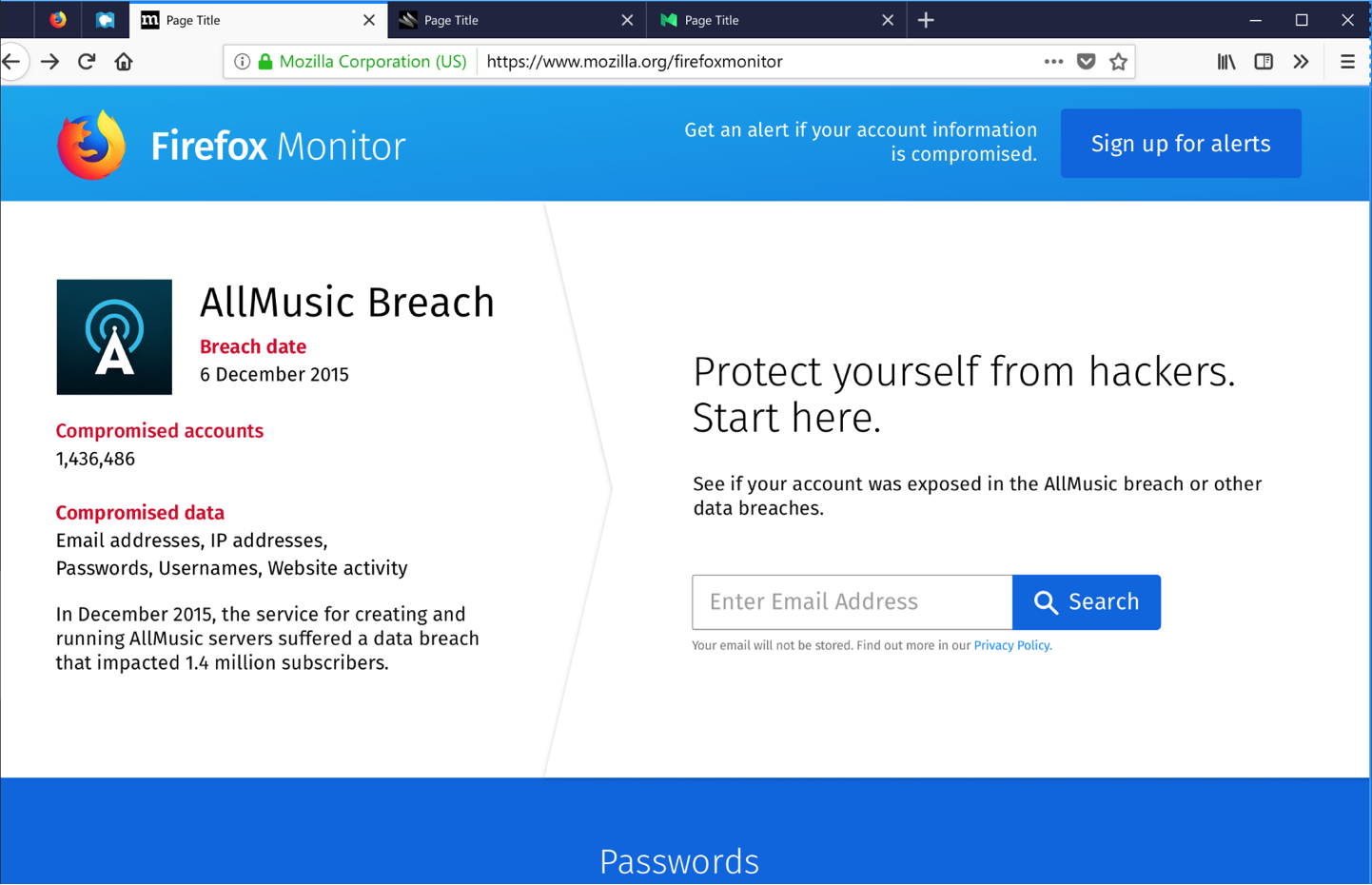Toggle the sidebar view icon
This screenshot has height=885, width=1372.
tap(1264, 62)
